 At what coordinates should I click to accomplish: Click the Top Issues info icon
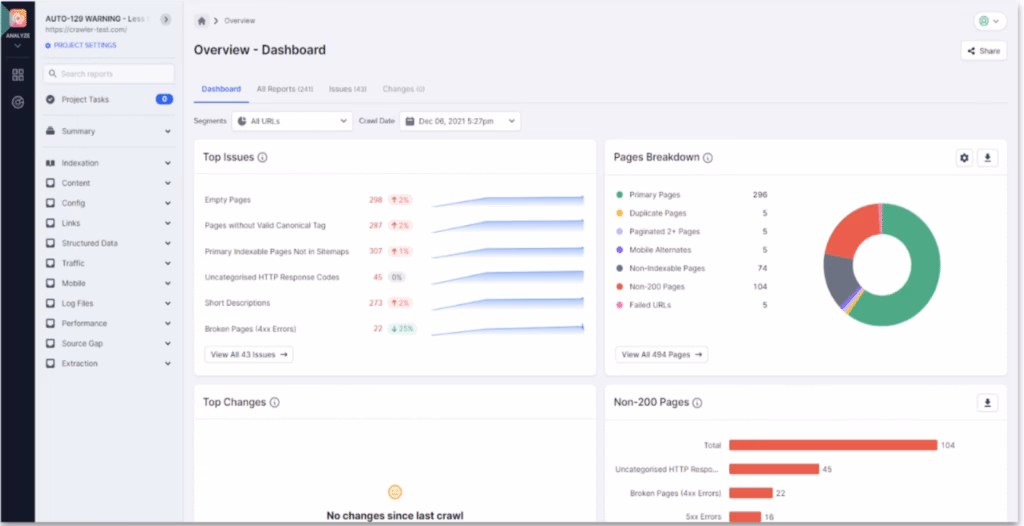tap(262, 158)
